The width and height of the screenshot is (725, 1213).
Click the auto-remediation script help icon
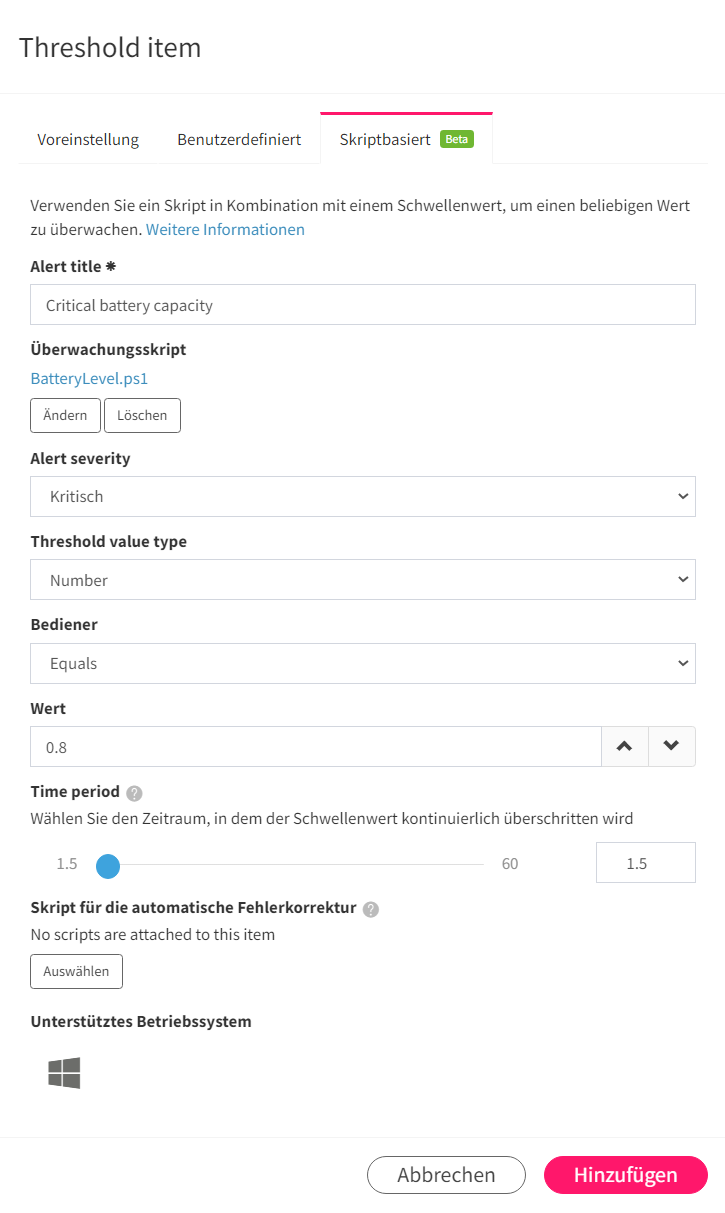(x=371, y=910)
